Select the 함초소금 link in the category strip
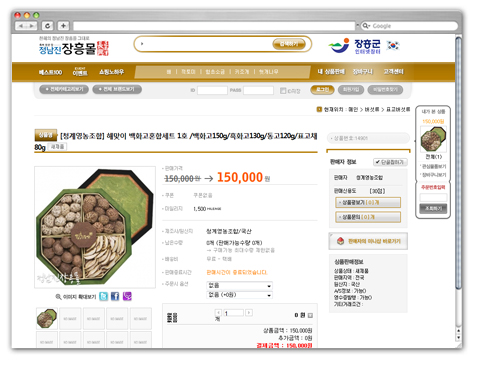 coord(215,72)
